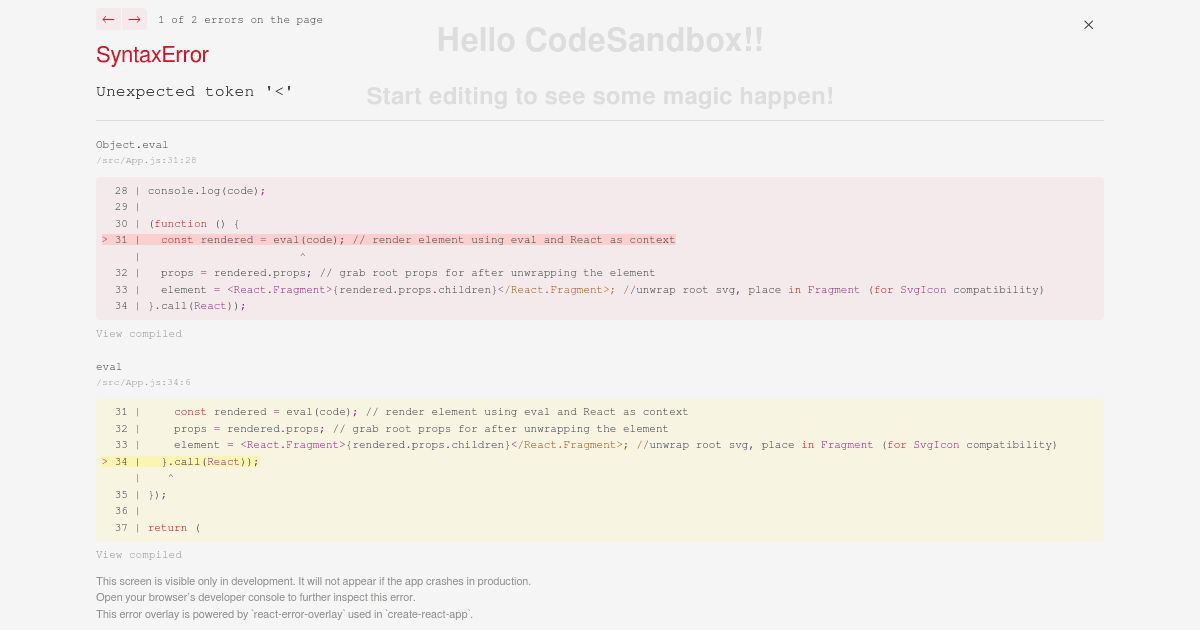1200x630 pixels.
Task: Open the second View compiled link
Action: pos(139,554)
